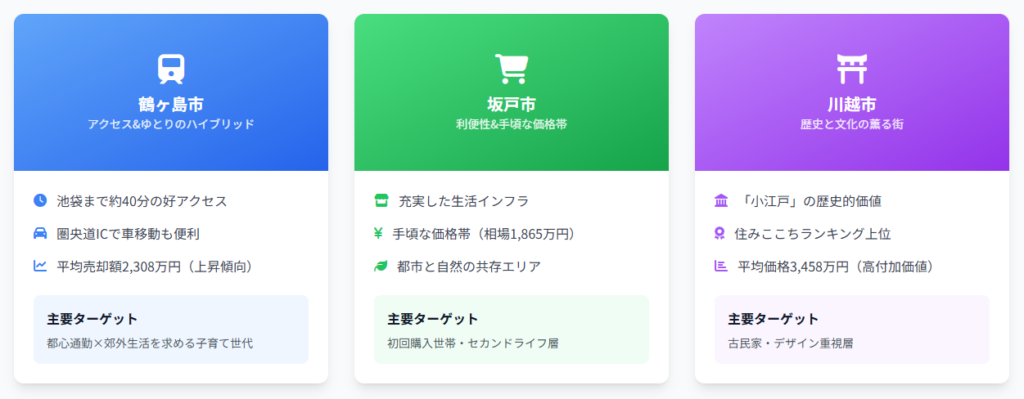The height and width of the screenshot is (399, 1024).
Task: Click the torii gate icon above 川越市
Action: coord(852,69)
